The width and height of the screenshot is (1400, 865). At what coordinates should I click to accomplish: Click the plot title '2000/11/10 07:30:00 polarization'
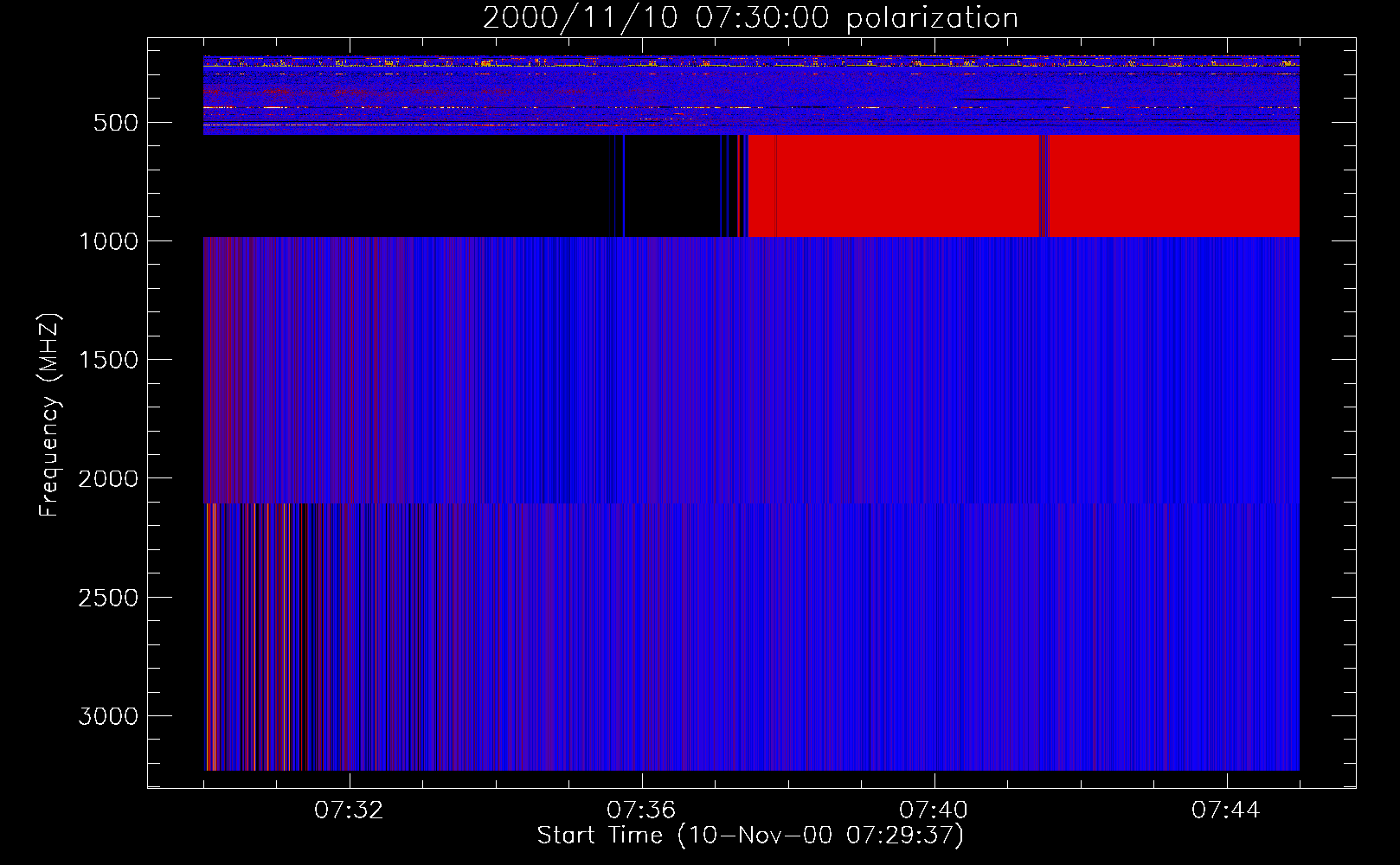[750, 18]
